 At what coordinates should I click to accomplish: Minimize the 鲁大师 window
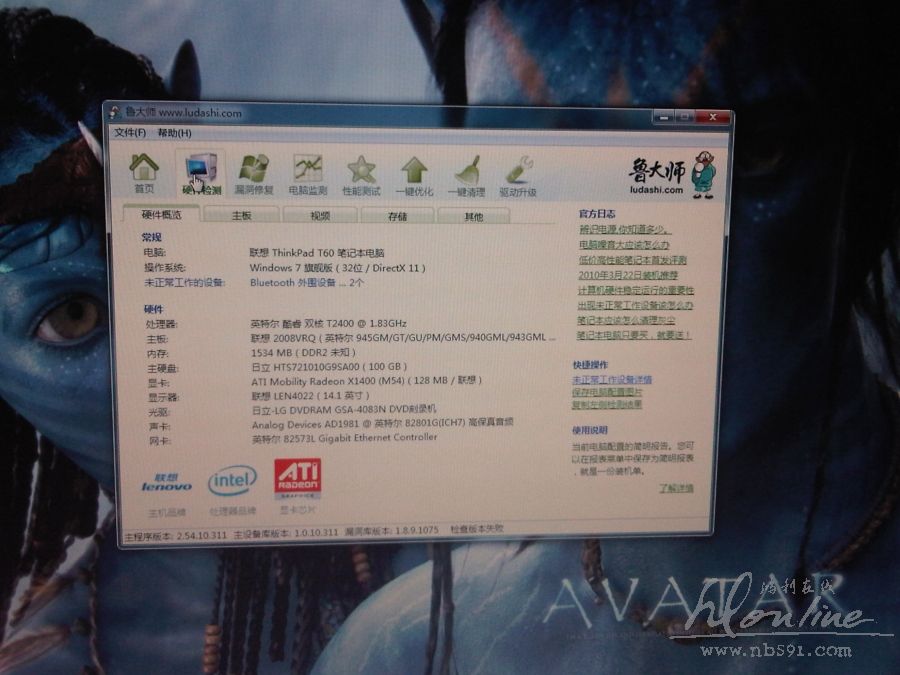664,117
